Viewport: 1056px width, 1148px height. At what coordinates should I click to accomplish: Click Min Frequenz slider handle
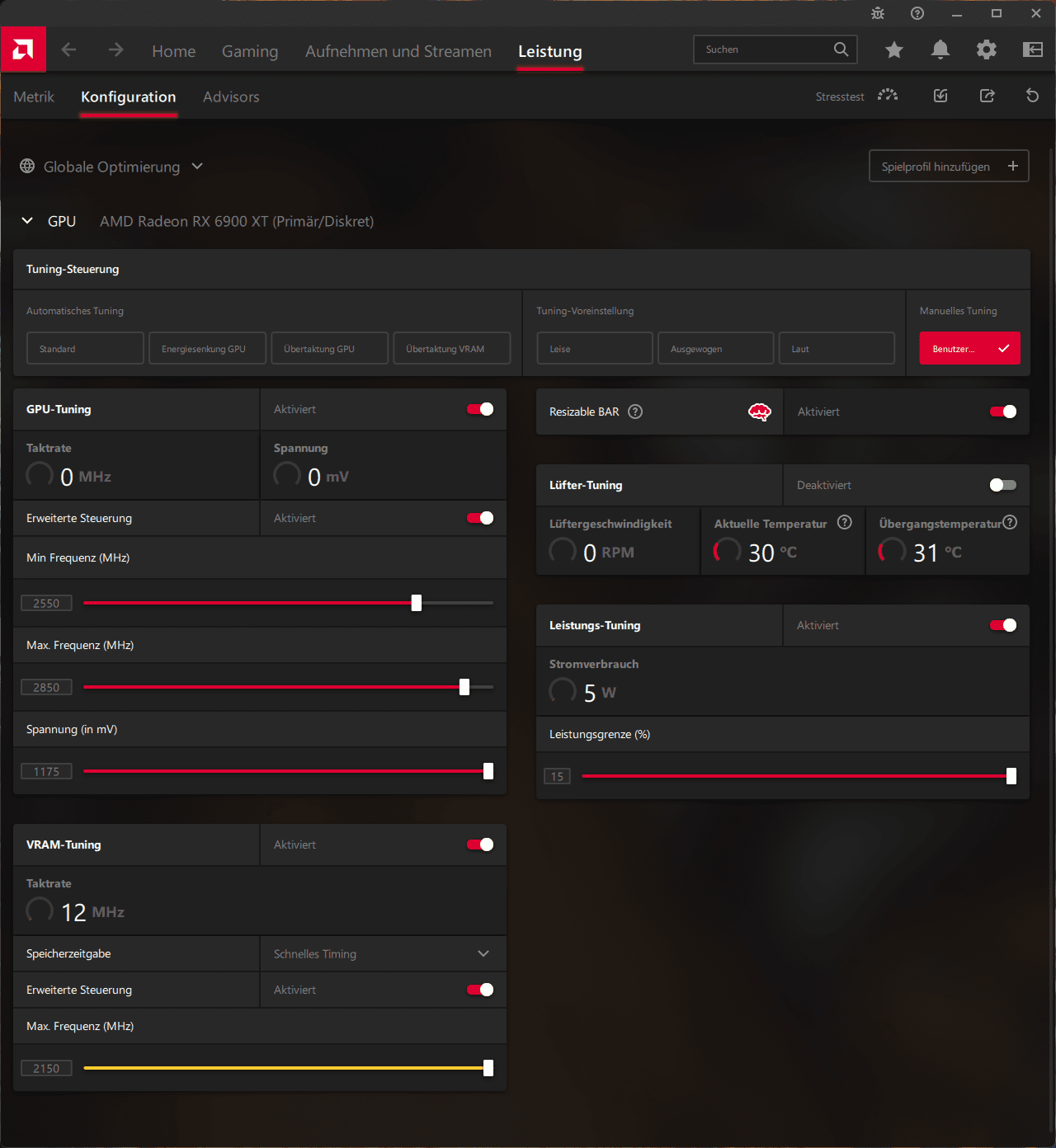tap(417, 603)
